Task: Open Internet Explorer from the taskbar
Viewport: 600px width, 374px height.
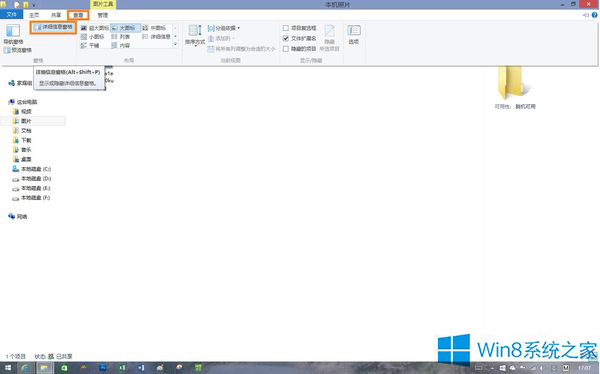Action: (25, 368)
